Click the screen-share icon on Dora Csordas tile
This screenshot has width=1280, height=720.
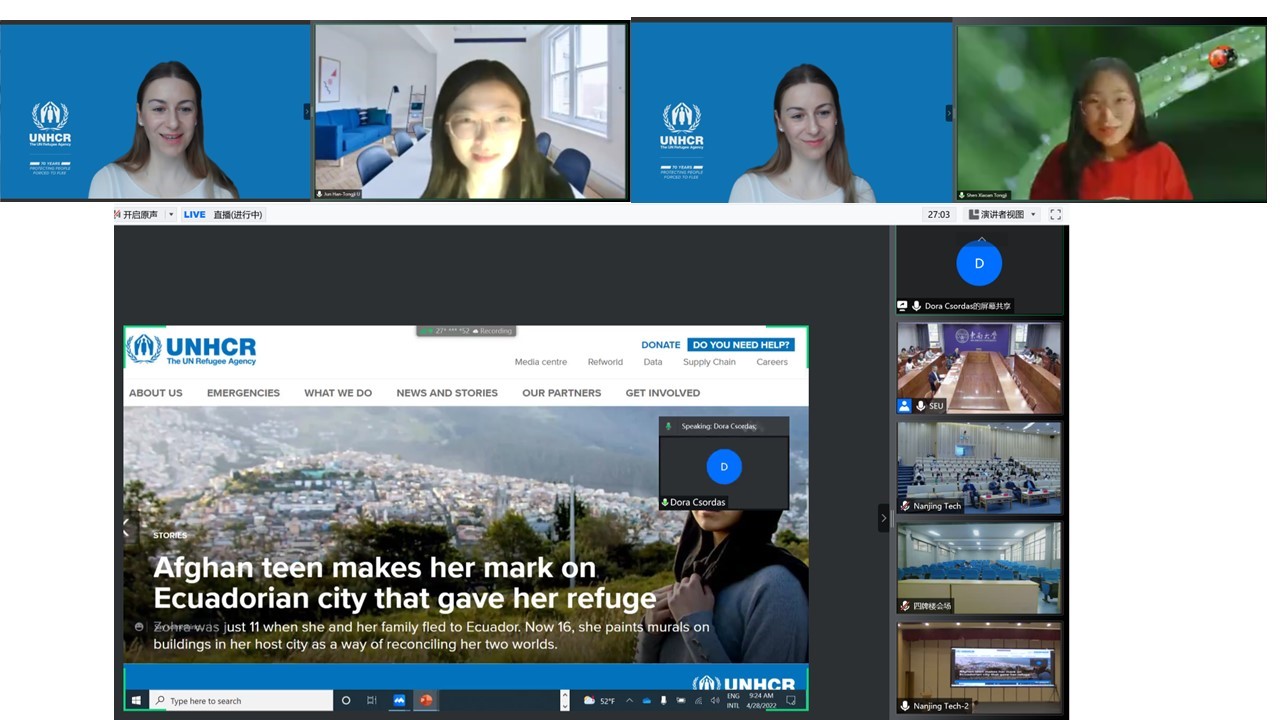(903, 306)
